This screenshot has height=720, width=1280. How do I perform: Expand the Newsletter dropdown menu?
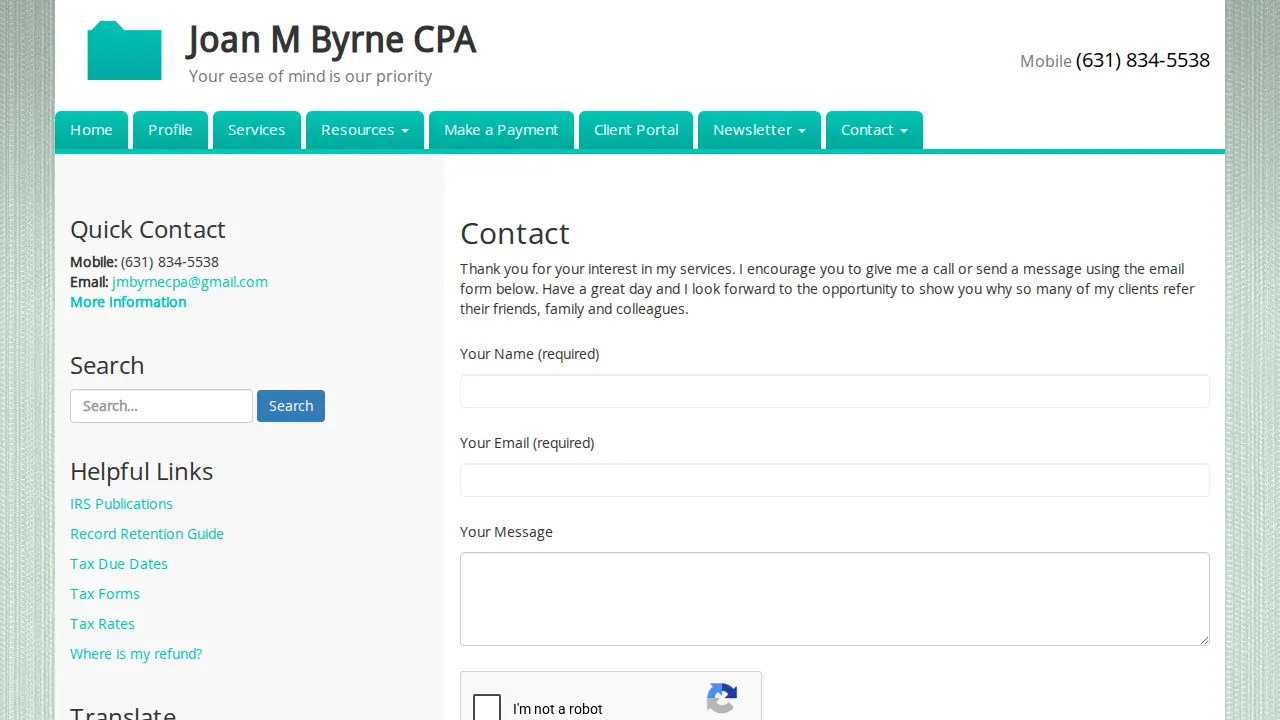coord(759,130)
